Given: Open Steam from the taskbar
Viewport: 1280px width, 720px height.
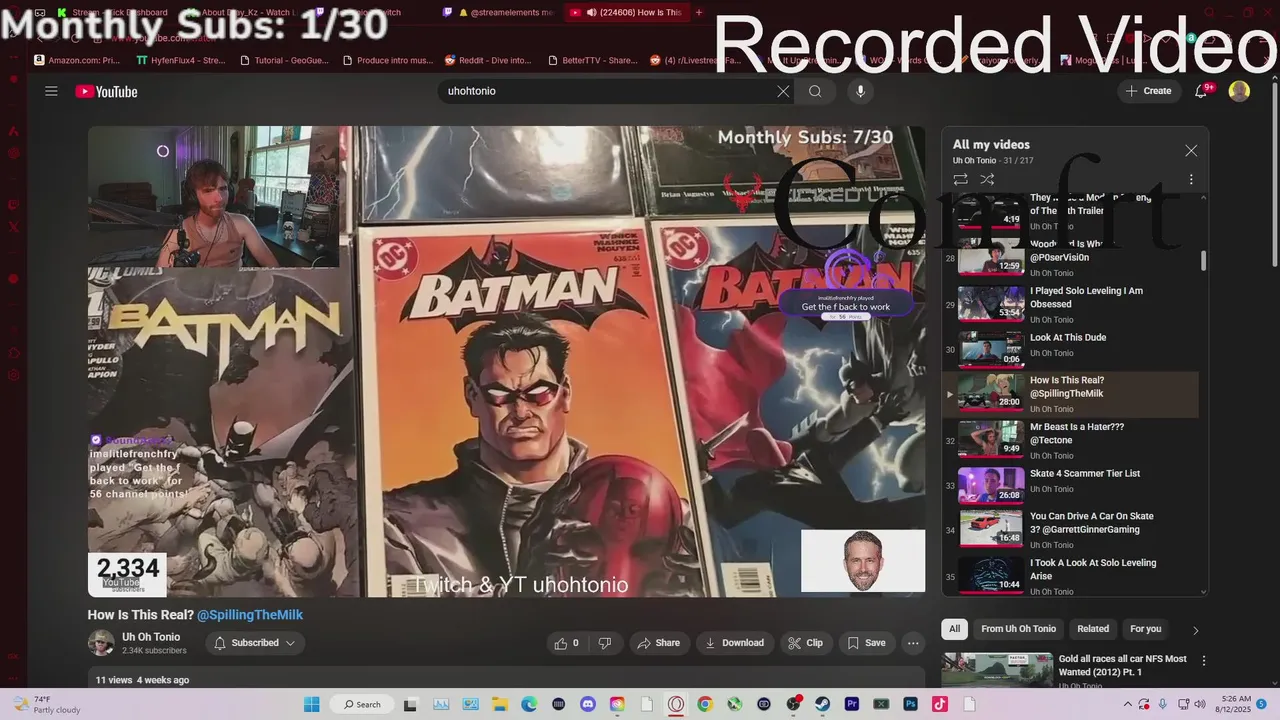Looking at the screenshot, I should coord(822,704).
